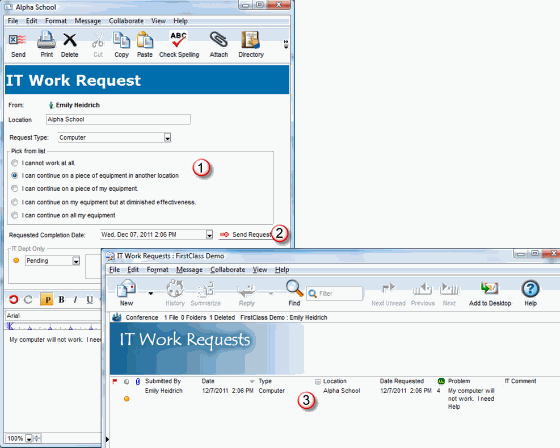This screenshot has width=560, height=448.
Task: Click the Check Spelling icon
Action: click(x=179, y=39)
